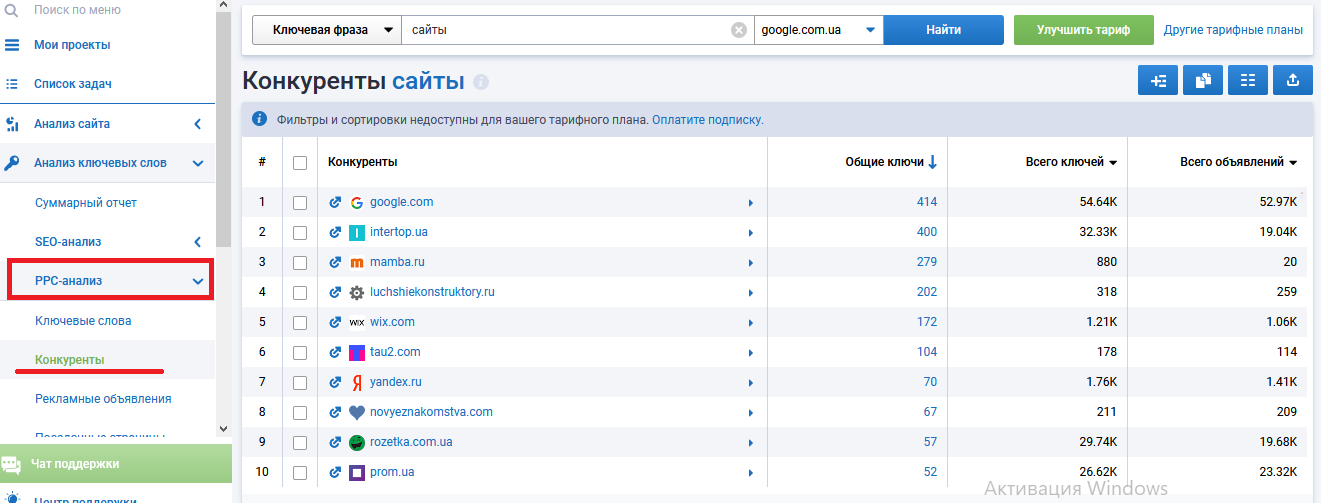1321x503 pixels.
Task: Click the copy documents icon button
Action: coord(1203,81)
